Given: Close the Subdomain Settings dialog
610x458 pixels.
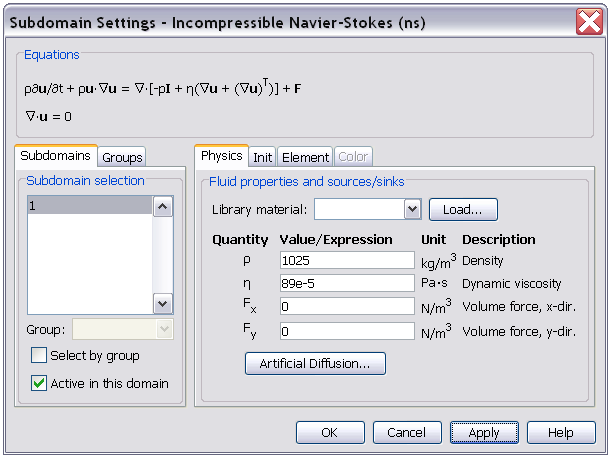Looking at the screenshot, I should [589, 22].
